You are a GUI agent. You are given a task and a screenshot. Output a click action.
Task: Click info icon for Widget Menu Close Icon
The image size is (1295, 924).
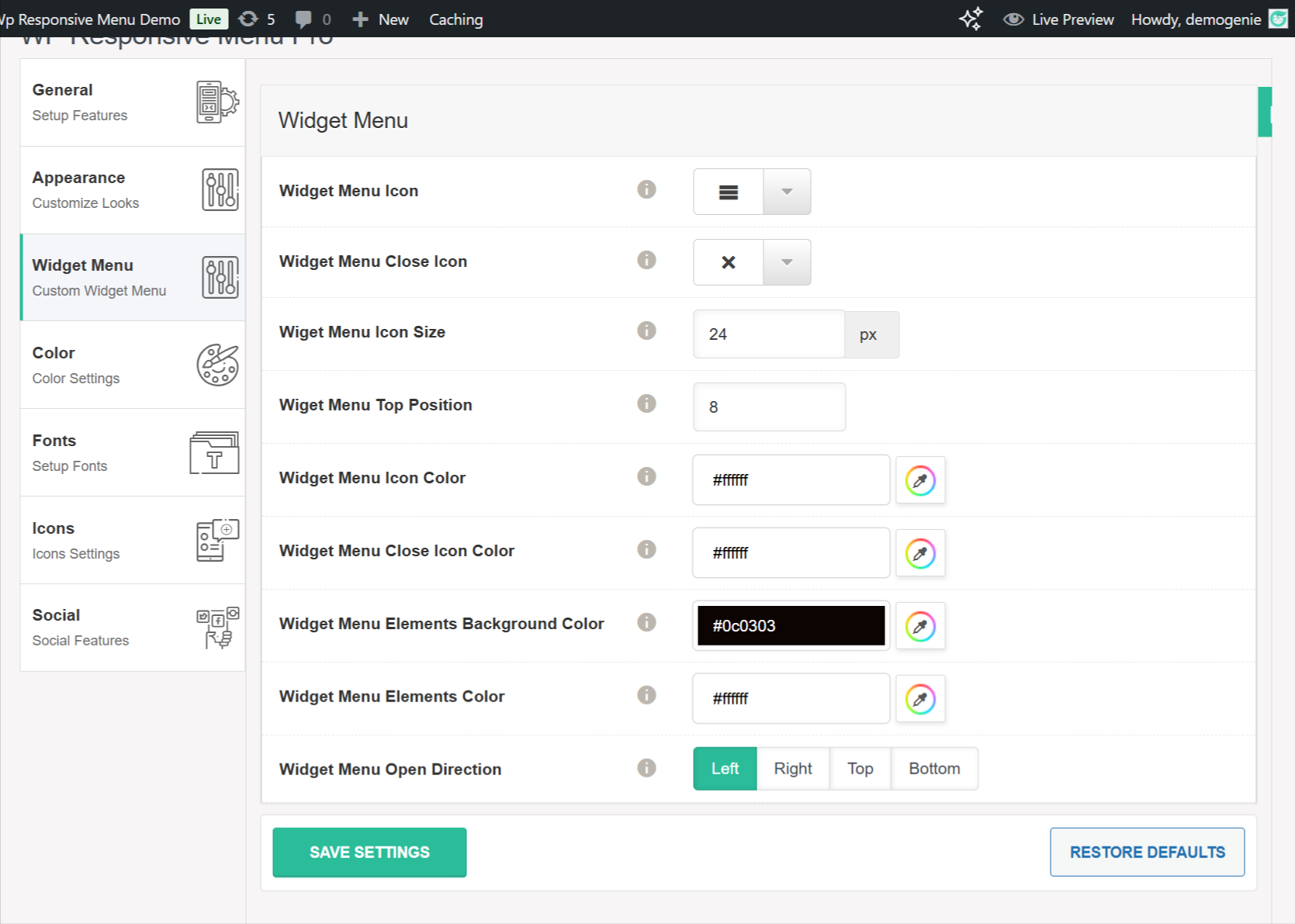pyautogui.click(x=646, y=260)
